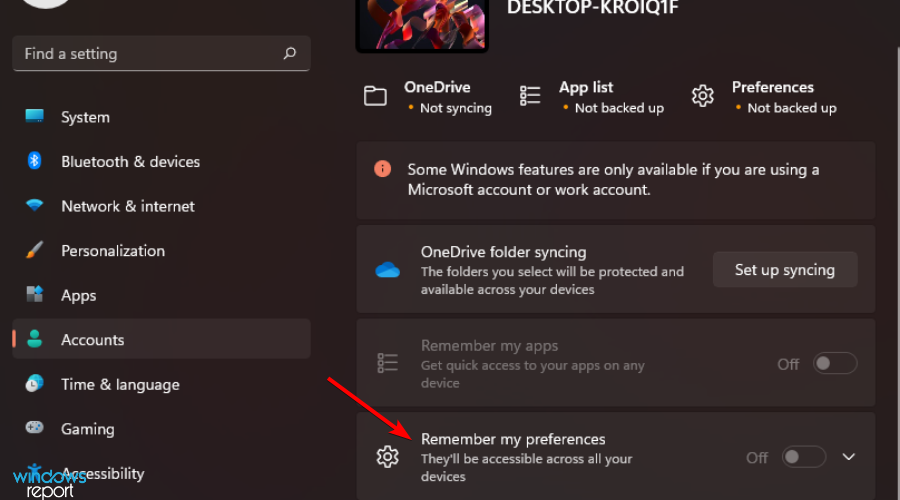Click the Set up syncing button

pyautogui.click(x=784, y=270)
